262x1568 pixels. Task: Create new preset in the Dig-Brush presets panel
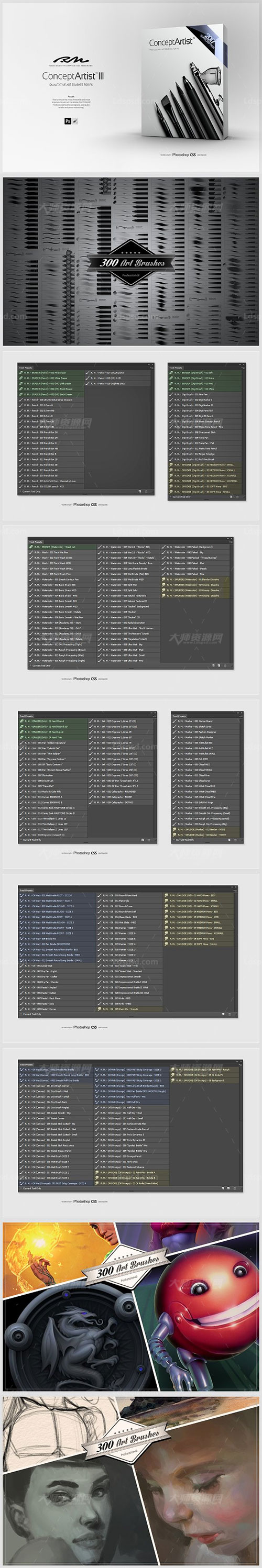pos(232,497)
